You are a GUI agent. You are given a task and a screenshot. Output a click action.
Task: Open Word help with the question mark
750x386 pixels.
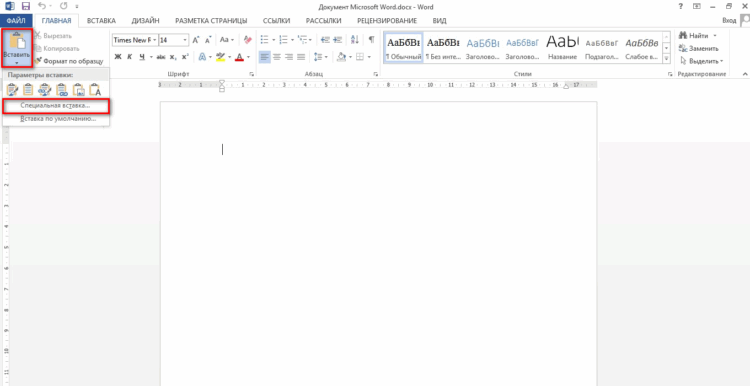pos(681,6)
